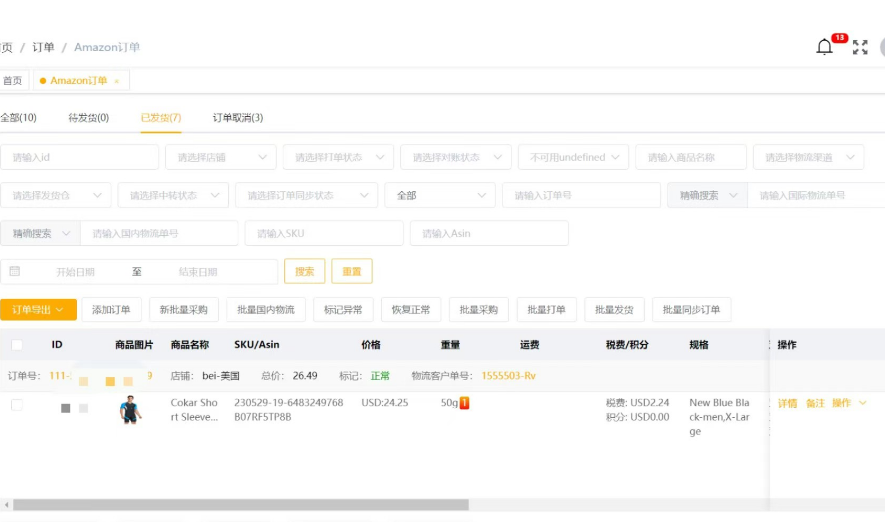Click the 搜索 search button

point(304,271)
